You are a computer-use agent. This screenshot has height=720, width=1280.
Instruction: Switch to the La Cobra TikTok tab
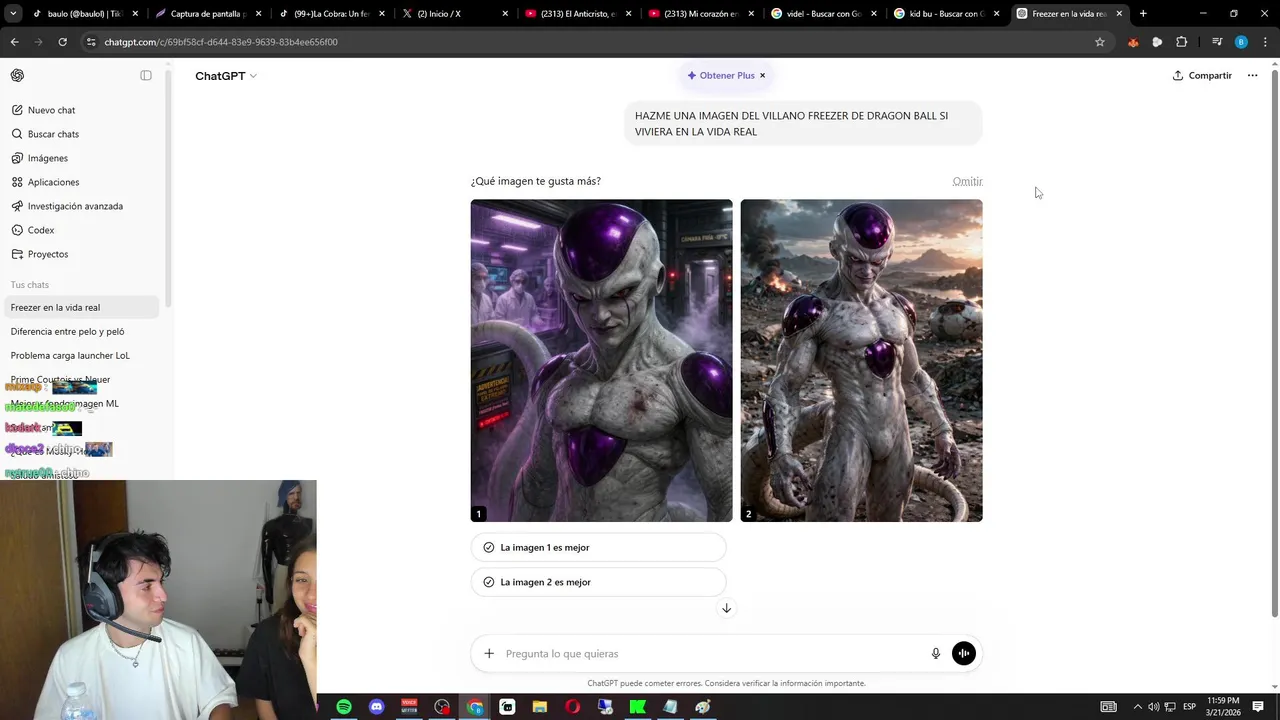(333, 14)
